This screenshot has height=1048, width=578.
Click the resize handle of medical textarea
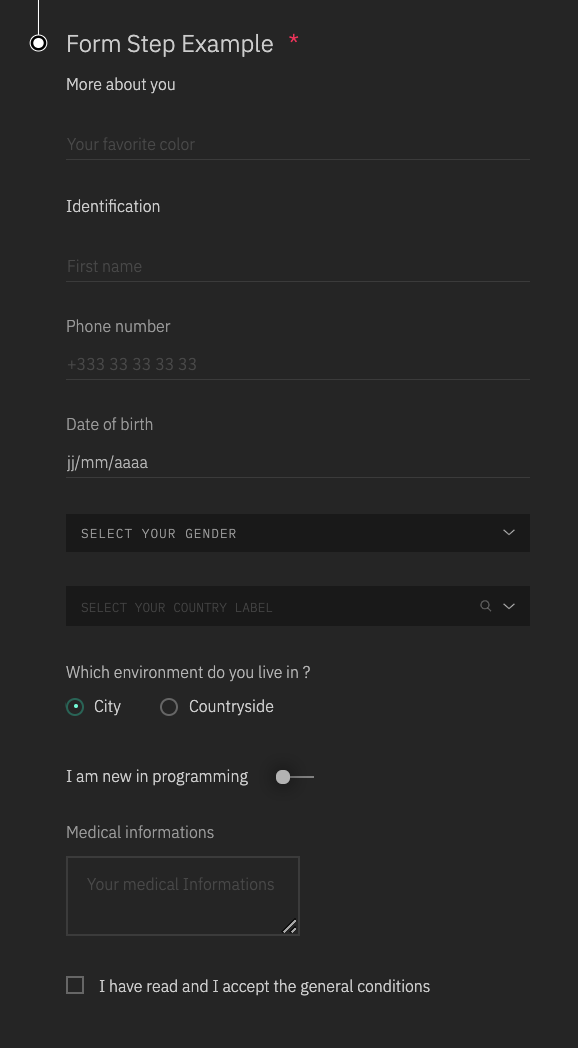click(x=289, y=926)
